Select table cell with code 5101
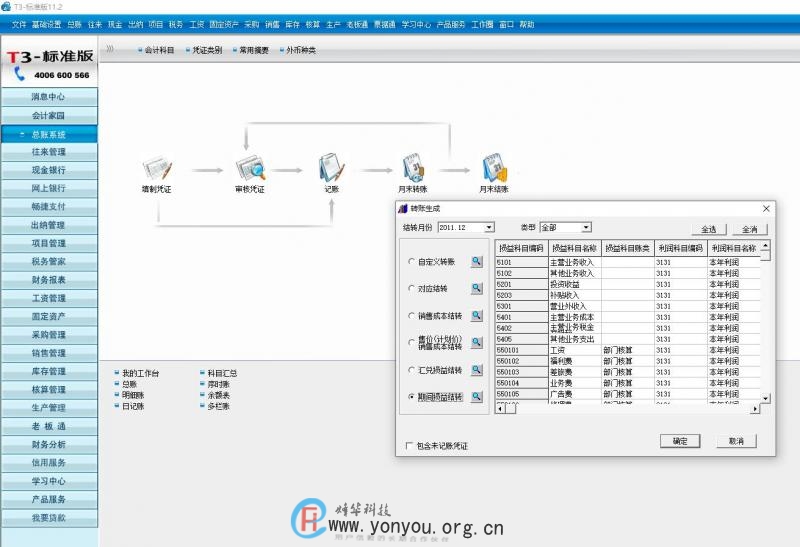 521,262
